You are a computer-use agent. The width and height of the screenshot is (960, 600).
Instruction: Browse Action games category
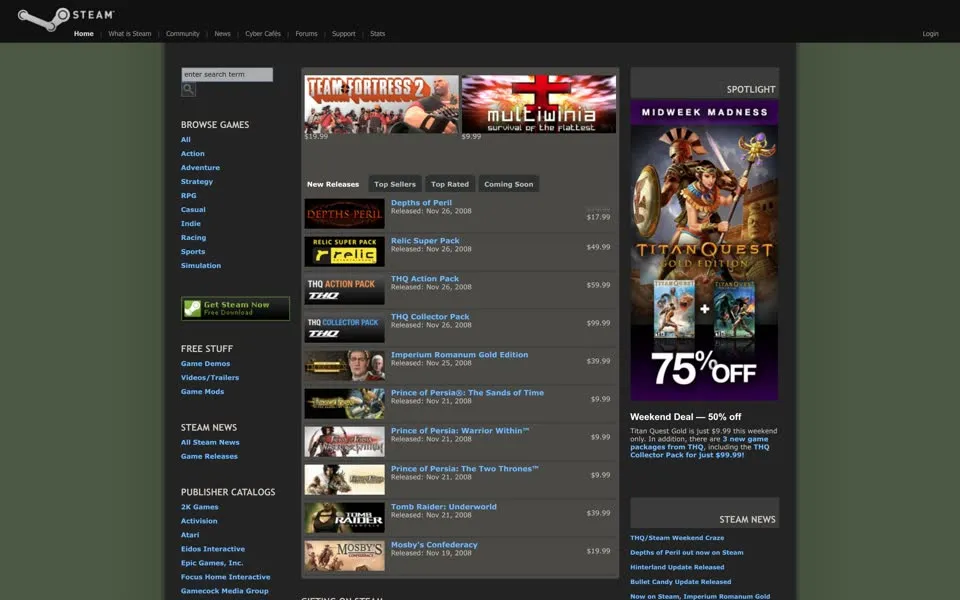coord(193,154)
